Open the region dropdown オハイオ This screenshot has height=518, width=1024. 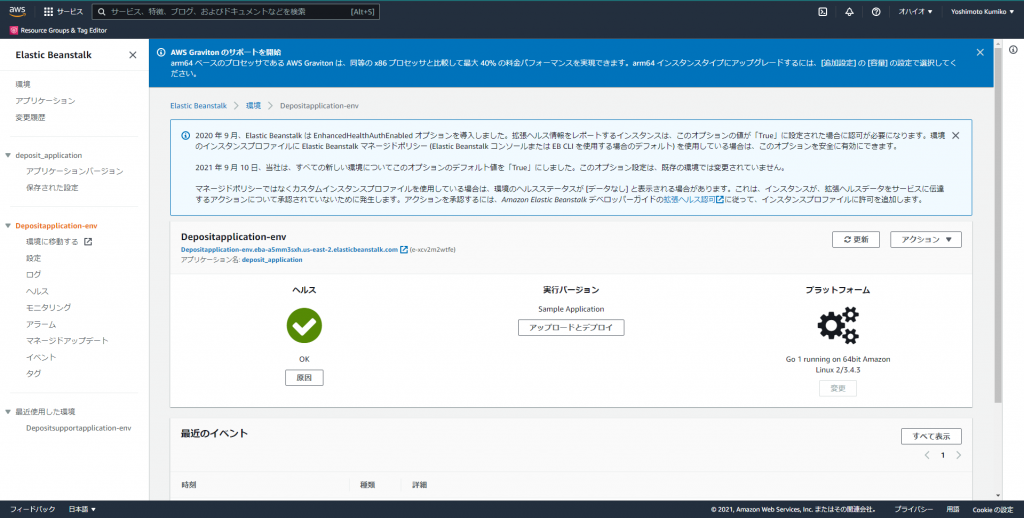tap(916, 12)
